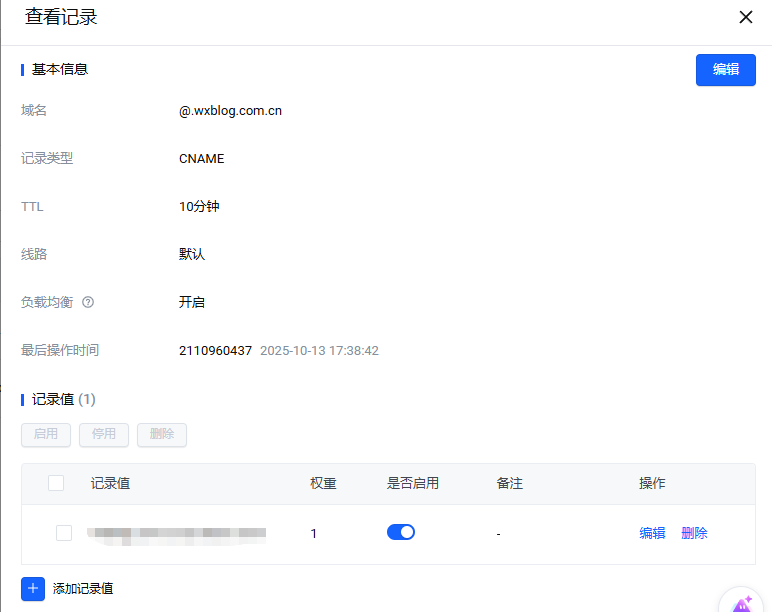Click the disabled 启用 batch button
This screenshot has height=612, width=772.
(46, 435)
